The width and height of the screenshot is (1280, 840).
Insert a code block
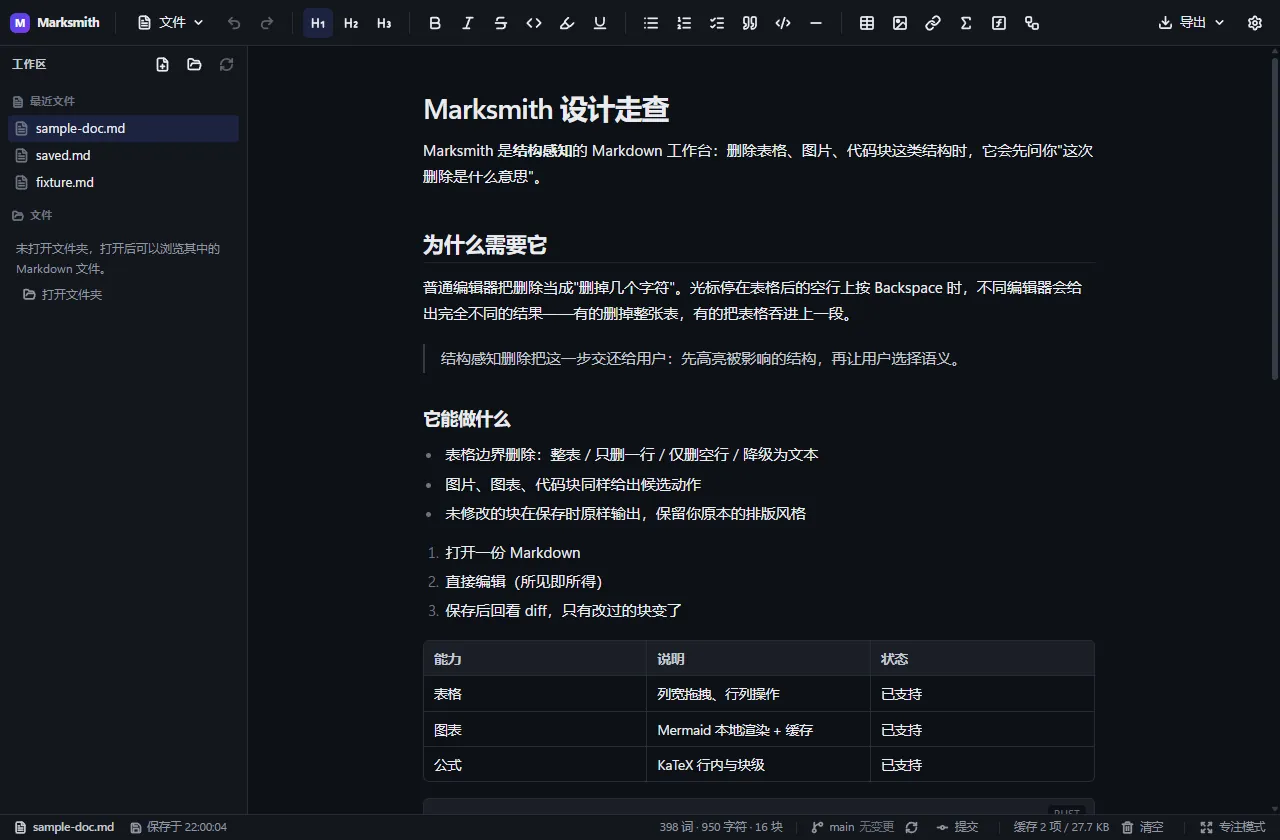point(783,23)
